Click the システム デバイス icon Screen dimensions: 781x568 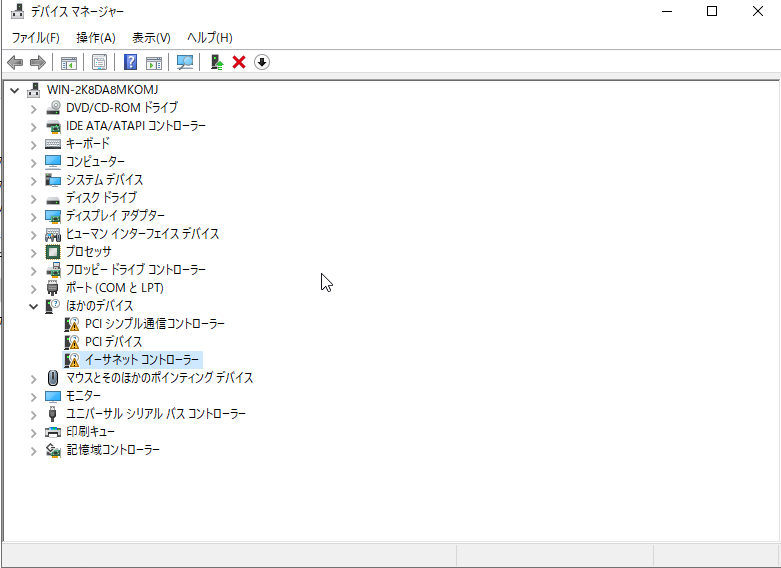click(x=53, y=179)
